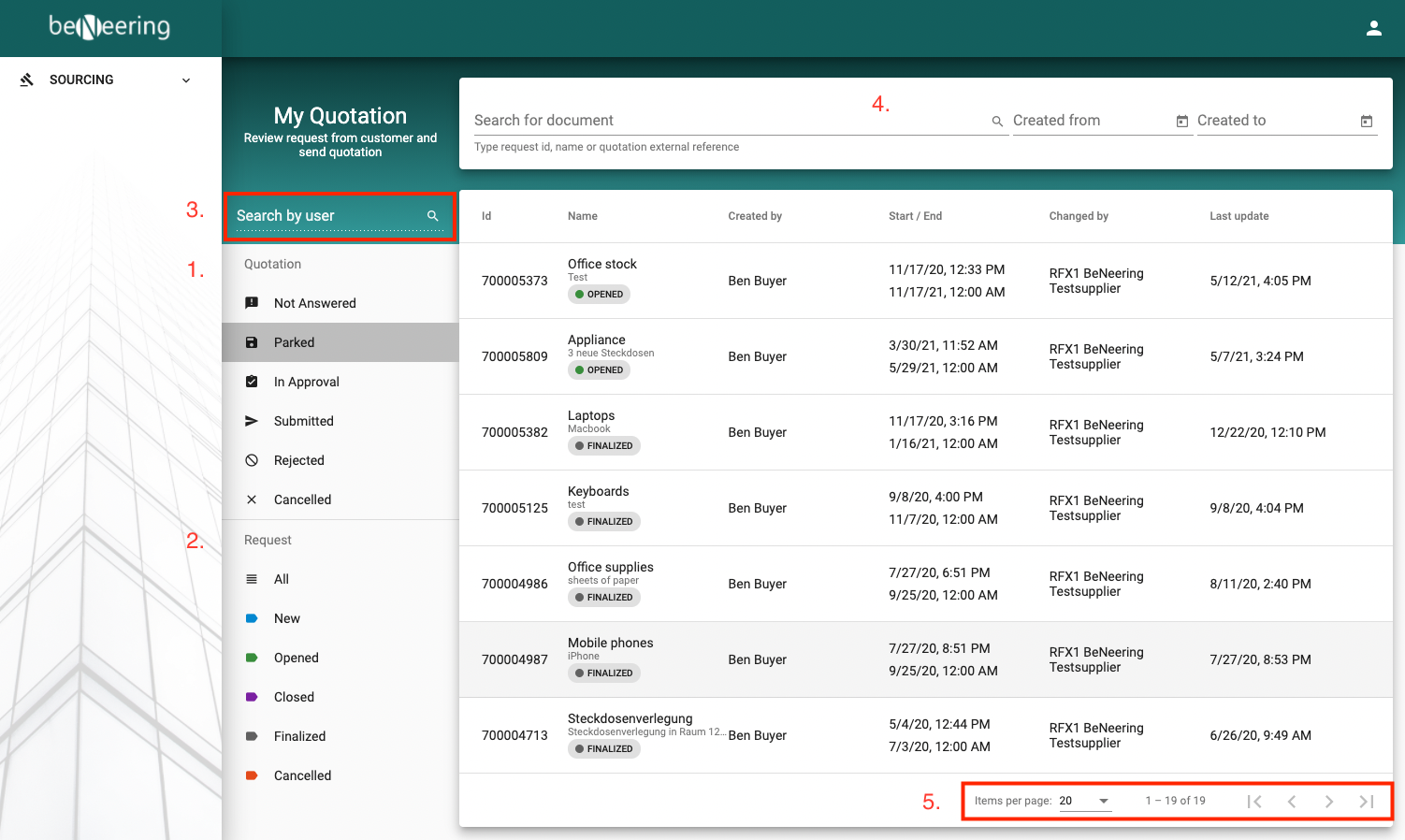The height and width of the screenshot is (840, 1405).
Task: Expand the SOURCING sidebar menu
Action: click(x=185, y=80)
